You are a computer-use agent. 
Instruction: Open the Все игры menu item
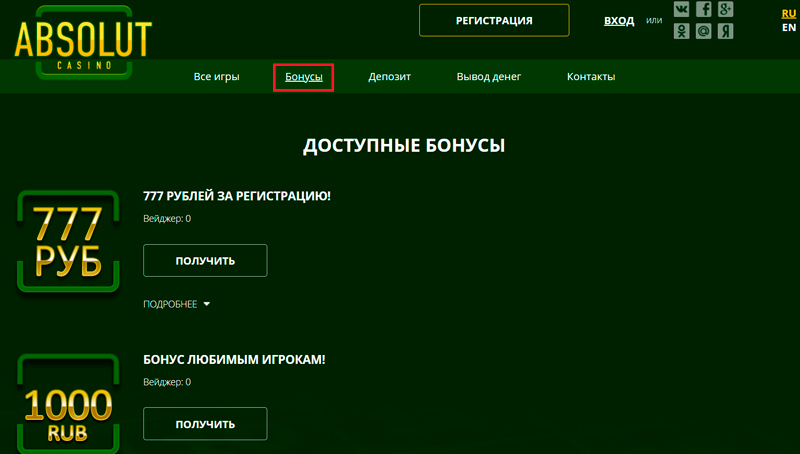[x=216, y=77]
